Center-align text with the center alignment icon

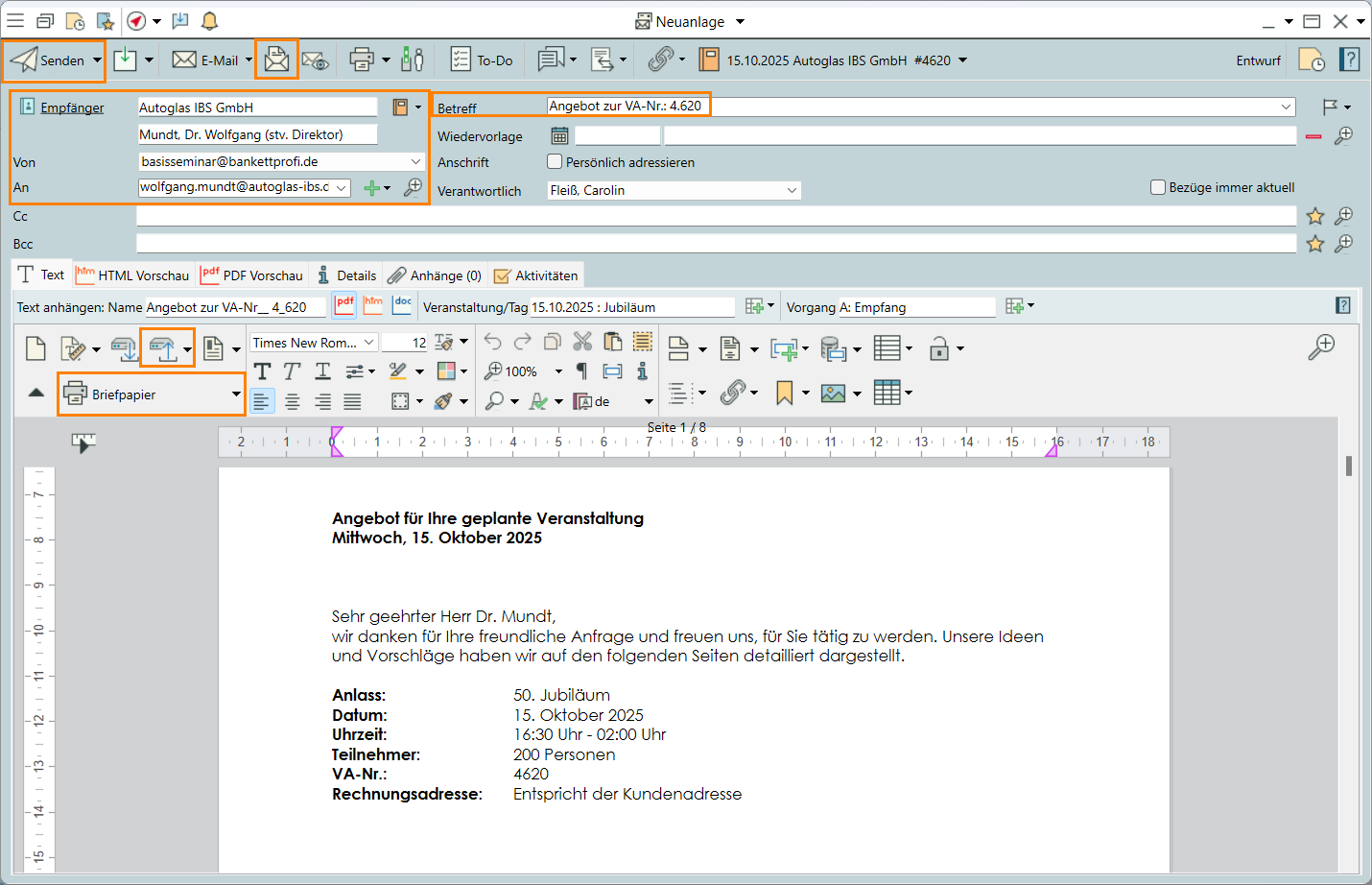[x=292, y=401]
